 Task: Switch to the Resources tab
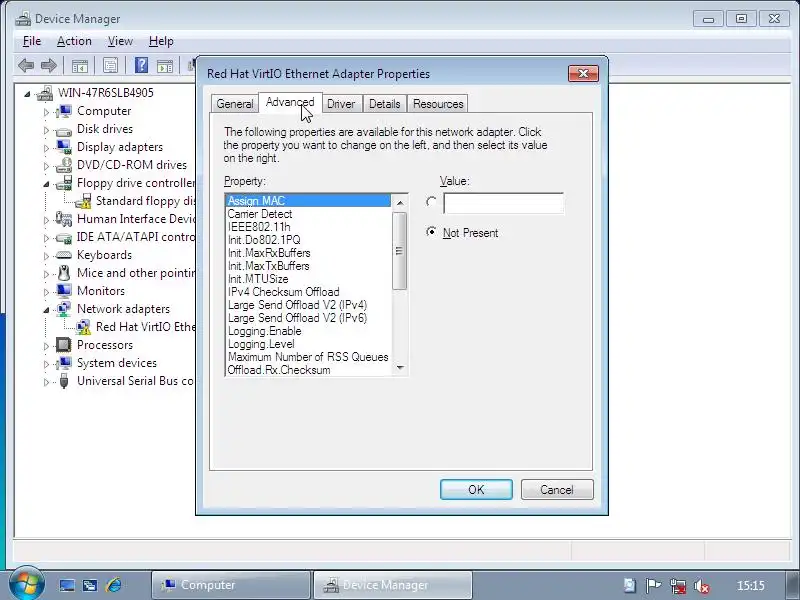[x=438, y=104]
